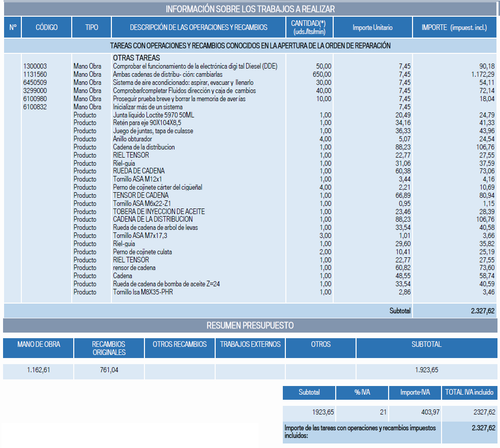Screen dimensions: 500x448
Task: Select code 1131560 in the CÓDIGO column
Action: (x=35, y=74)
